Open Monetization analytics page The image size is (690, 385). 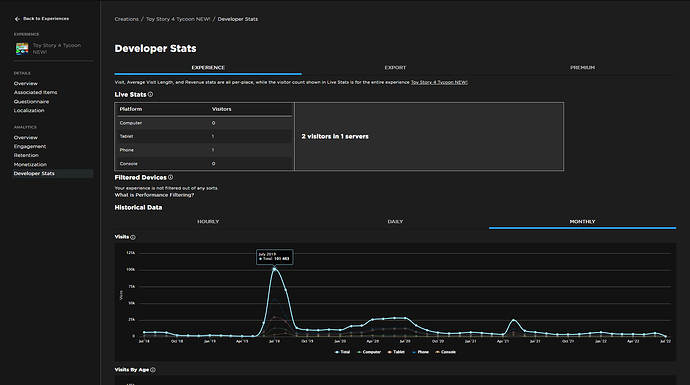pyautogui.click(x=30, y=165)
